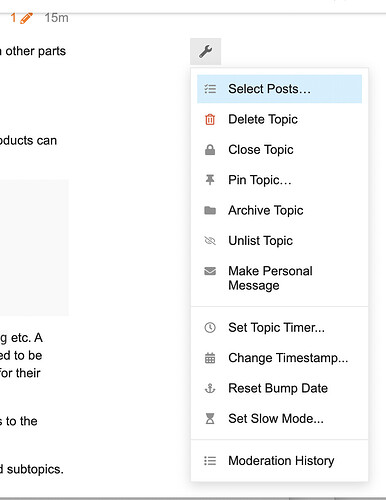Select Archive Topic in the menu
The height and width of the screenshot is (500, 386).
point(279,210)
